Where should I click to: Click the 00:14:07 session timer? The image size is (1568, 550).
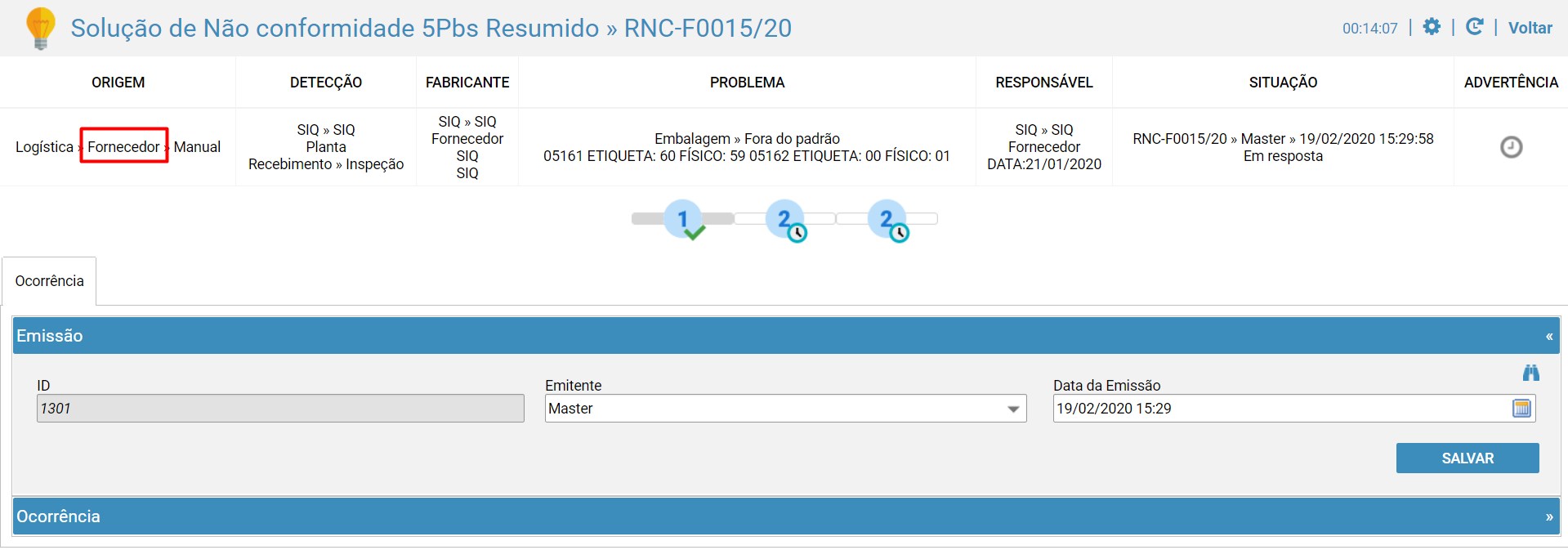[x=1369, y=29]
